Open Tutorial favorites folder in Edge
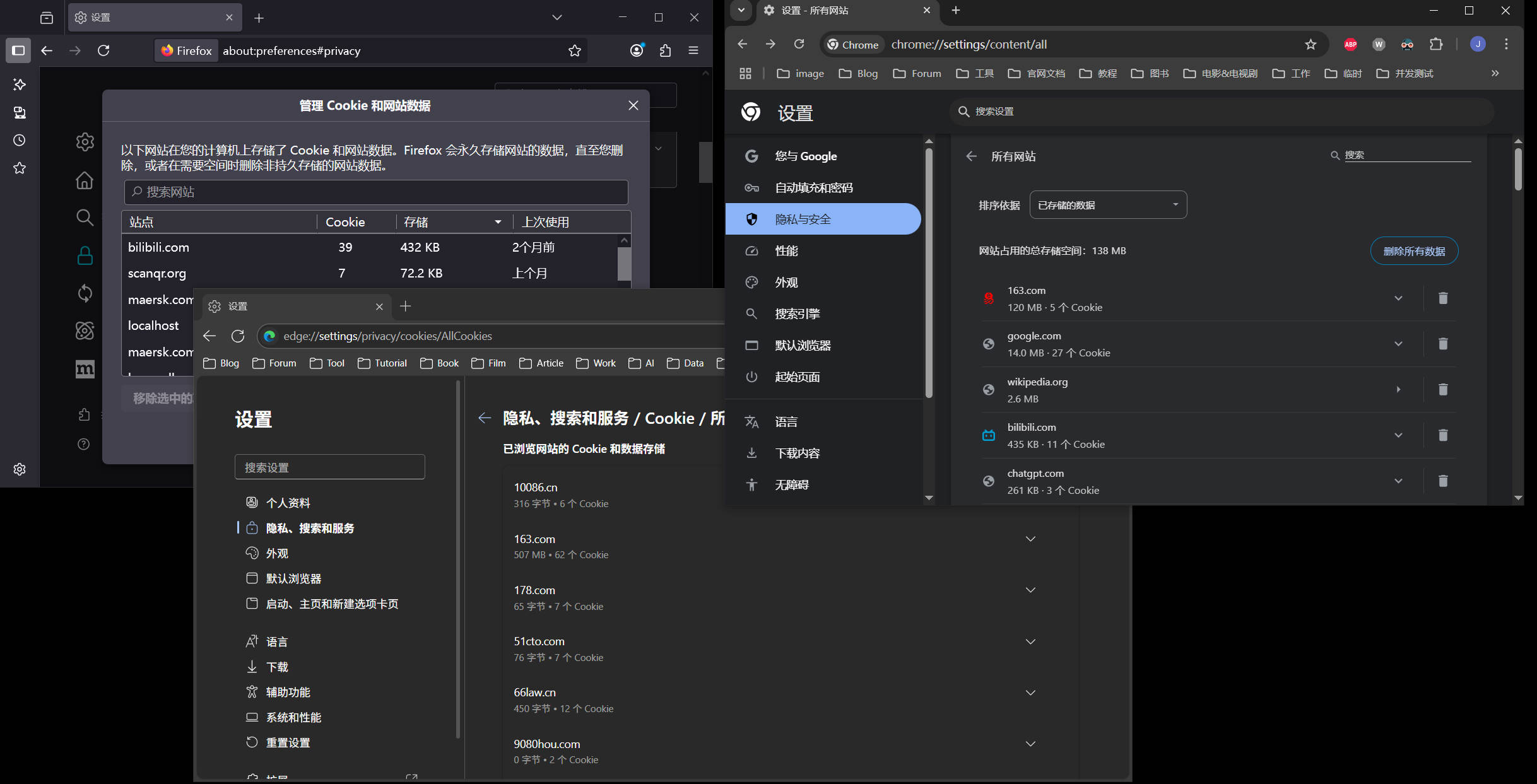 pyautogui.click(x=382, y=363)
